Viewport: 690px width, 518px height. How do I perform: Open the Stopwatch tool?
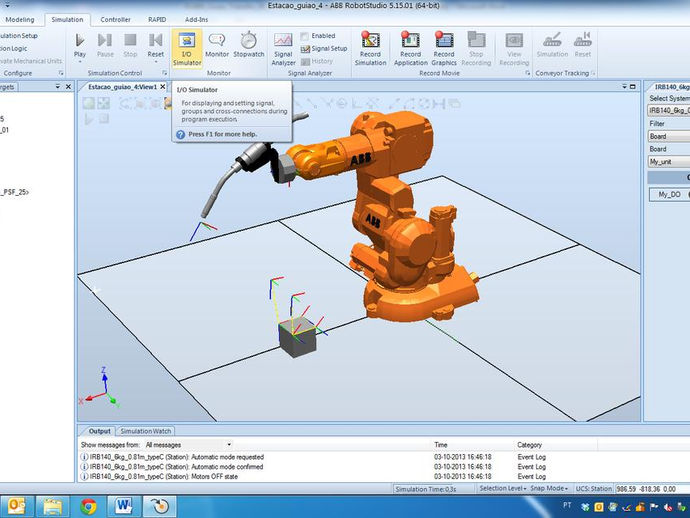249,44
